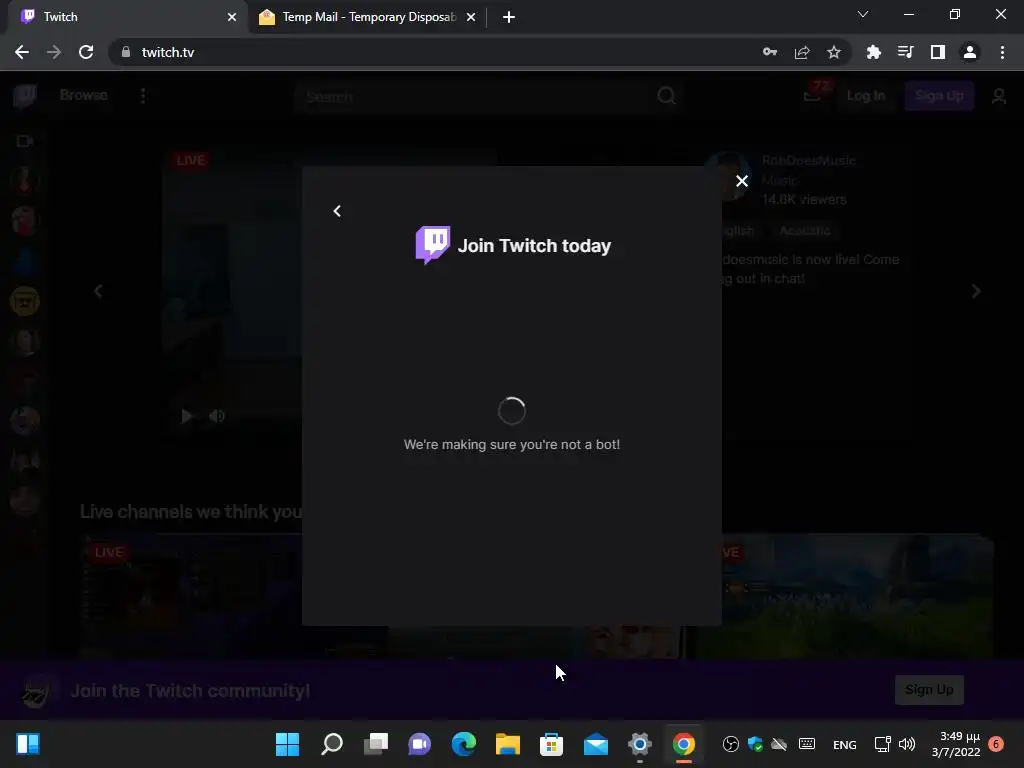Open the Twitch user menu icon
The width and height of the screenshot is (1024, 768).
pyautogui.click(x=999, y=97)
